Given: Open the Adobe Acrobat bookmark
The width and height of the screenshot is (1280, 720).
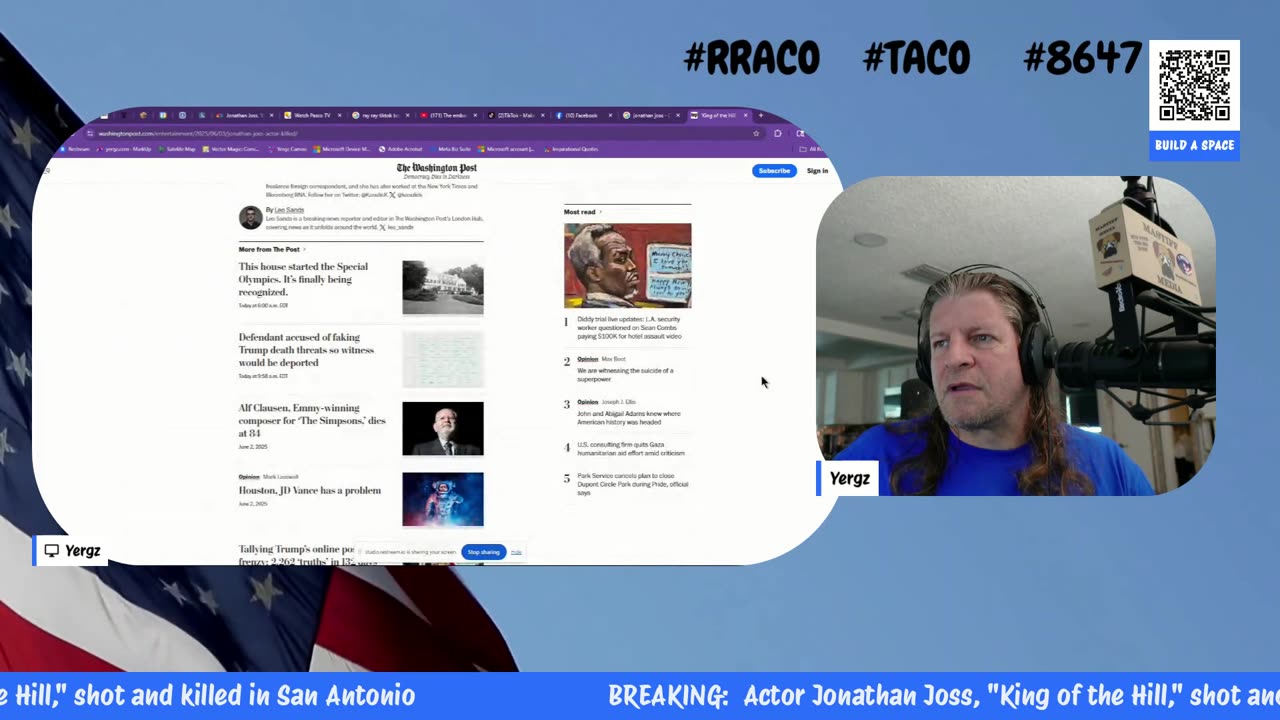Looking at the screenshot, I should 400,149.
